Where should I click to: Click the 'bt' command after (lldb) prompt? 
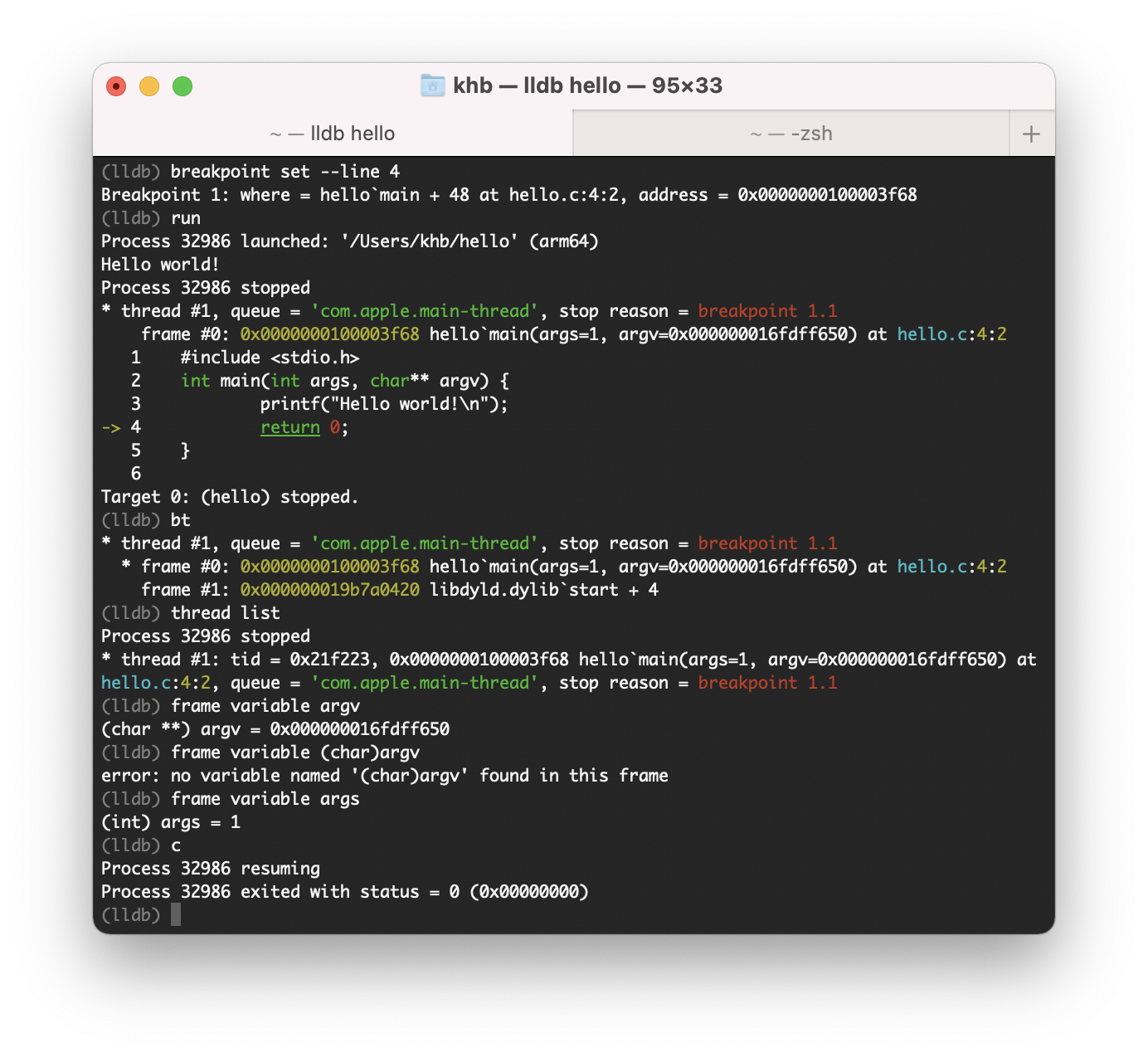(181, 520)
